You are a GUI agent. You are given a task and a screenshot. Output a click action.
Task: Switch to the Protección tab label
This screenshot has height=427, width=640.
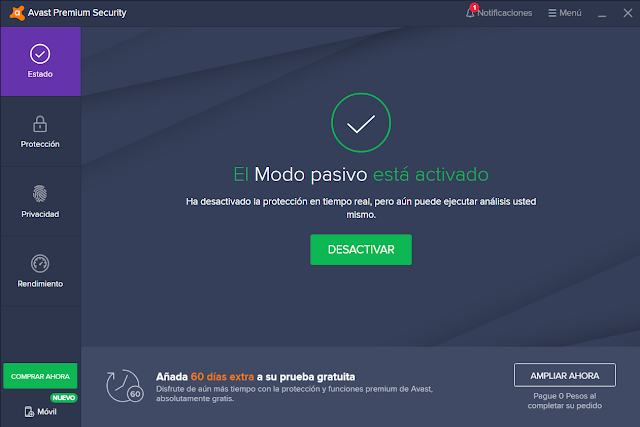click(x=40, y=144)
